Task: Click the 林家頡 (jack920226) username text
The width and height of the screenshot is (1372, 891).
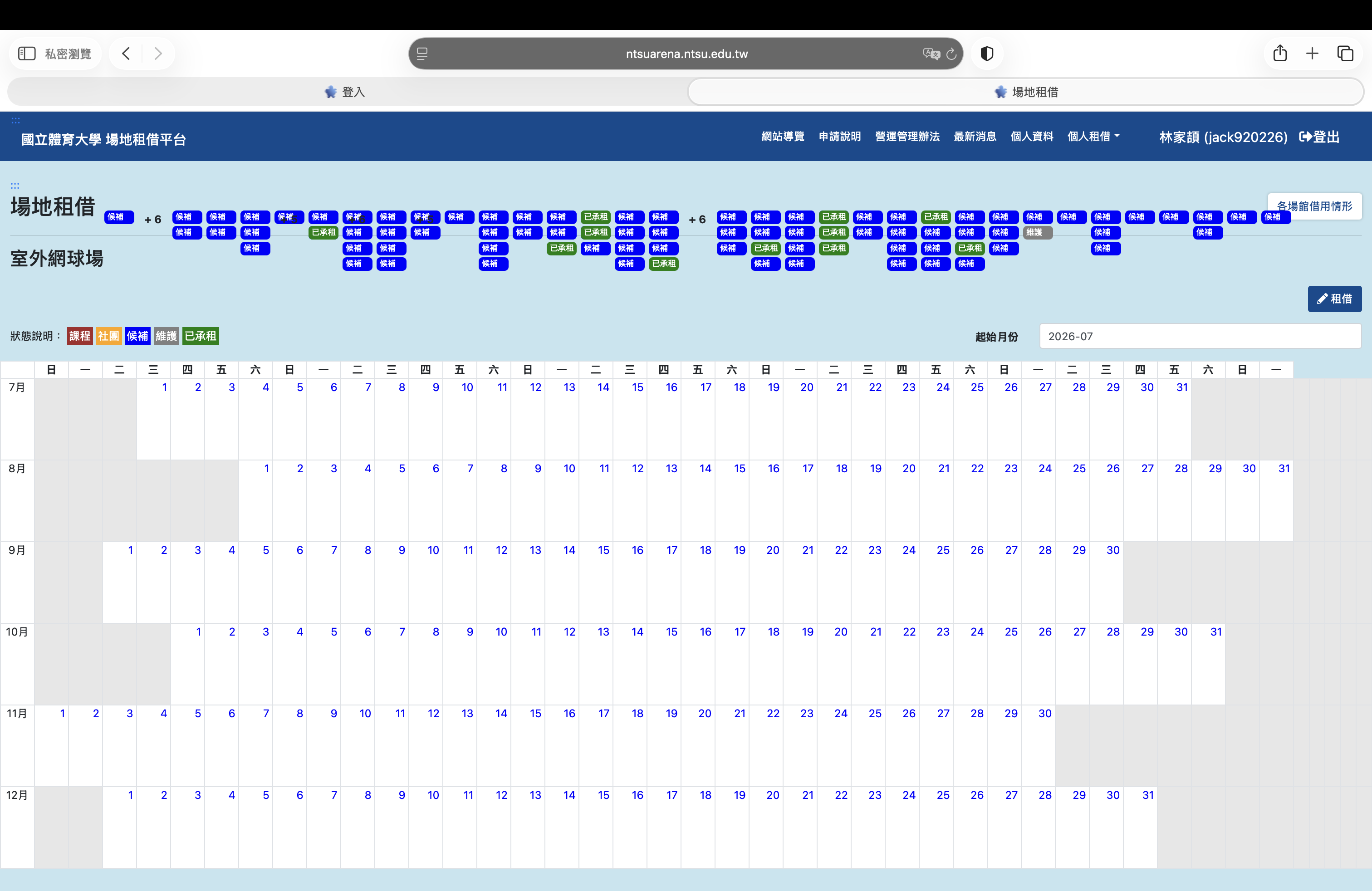Action: coord(1223,137)
